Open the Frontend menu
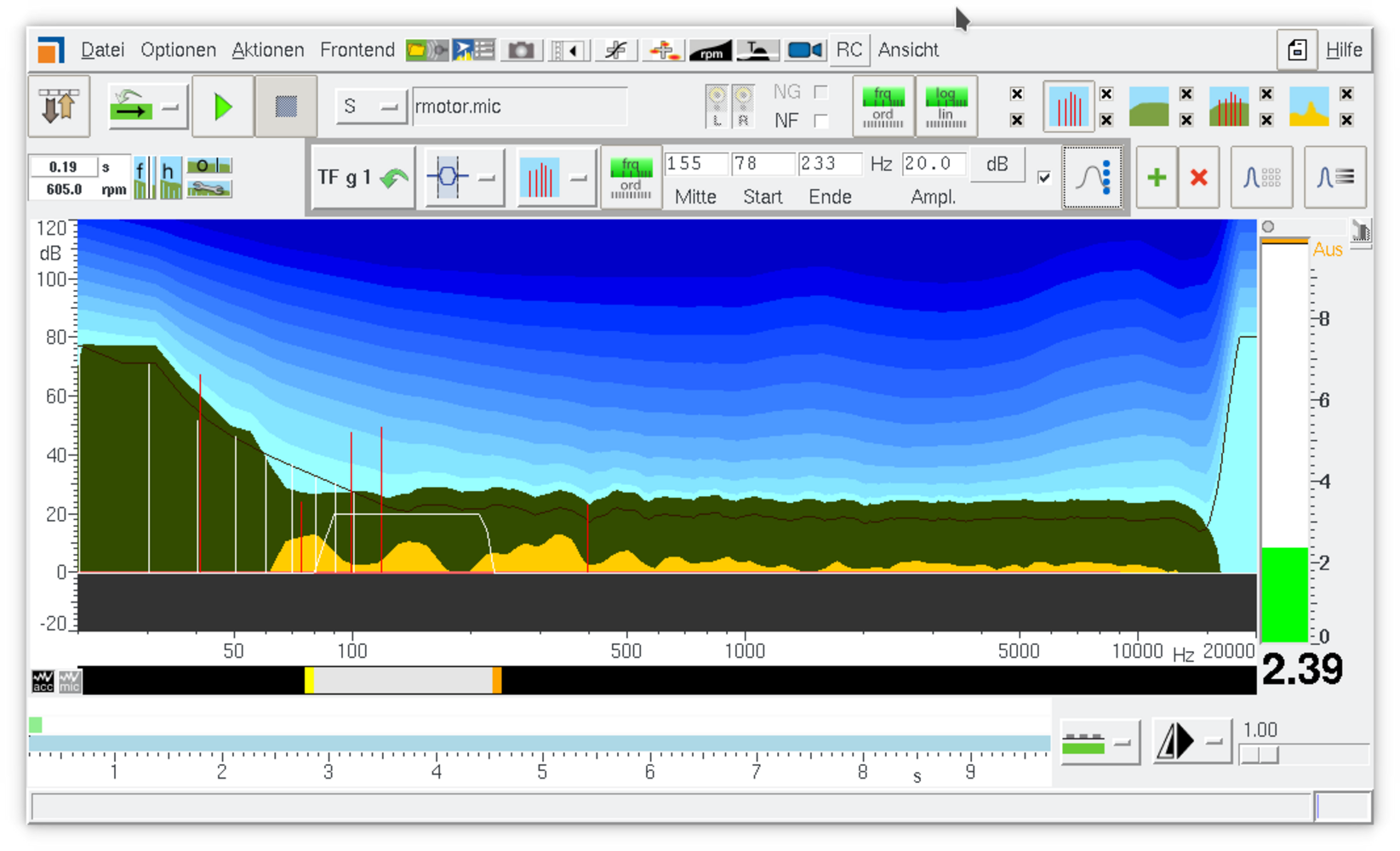 click(357, 50)
